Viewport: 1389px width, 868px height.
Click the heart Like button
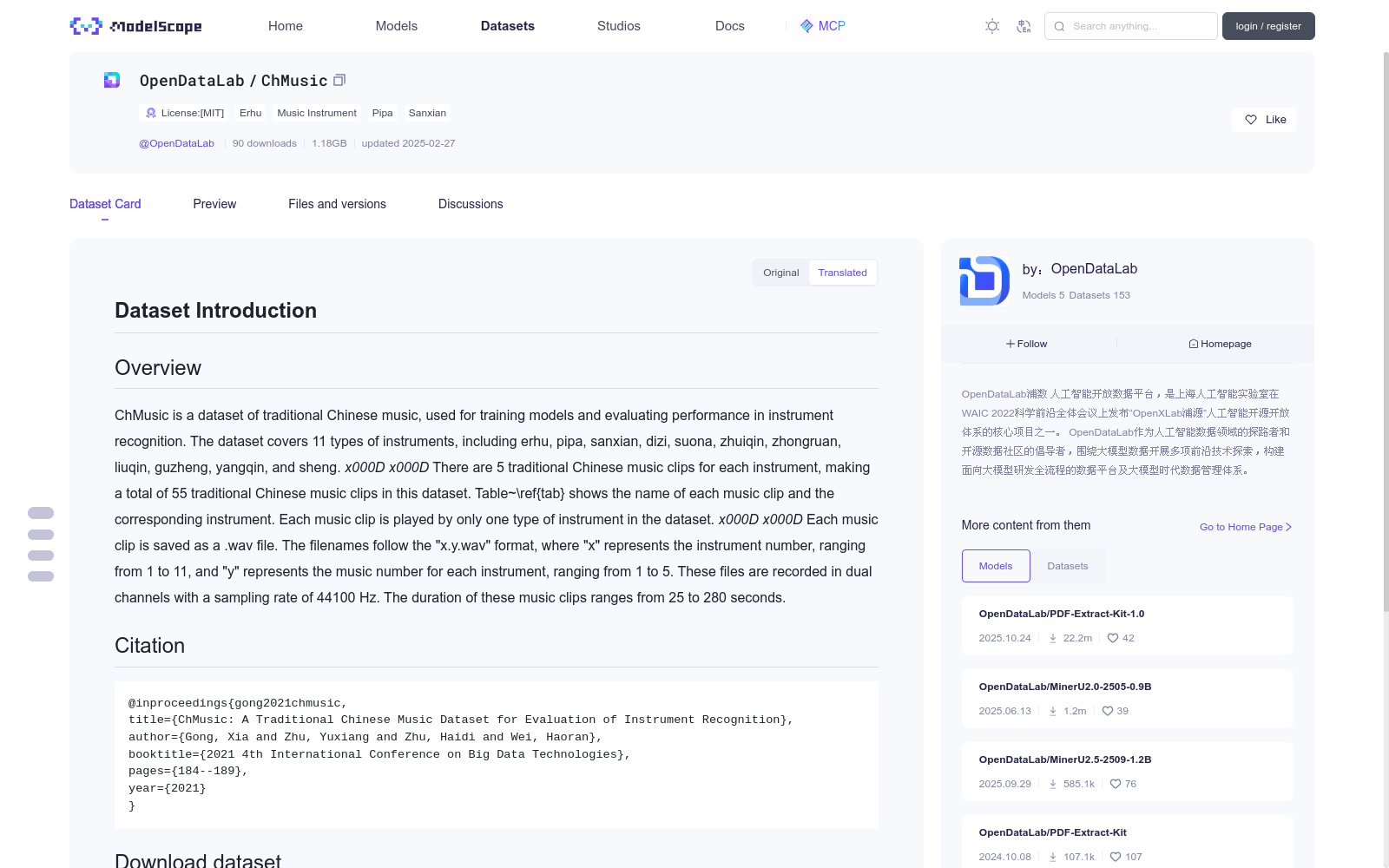(1264, 120)
